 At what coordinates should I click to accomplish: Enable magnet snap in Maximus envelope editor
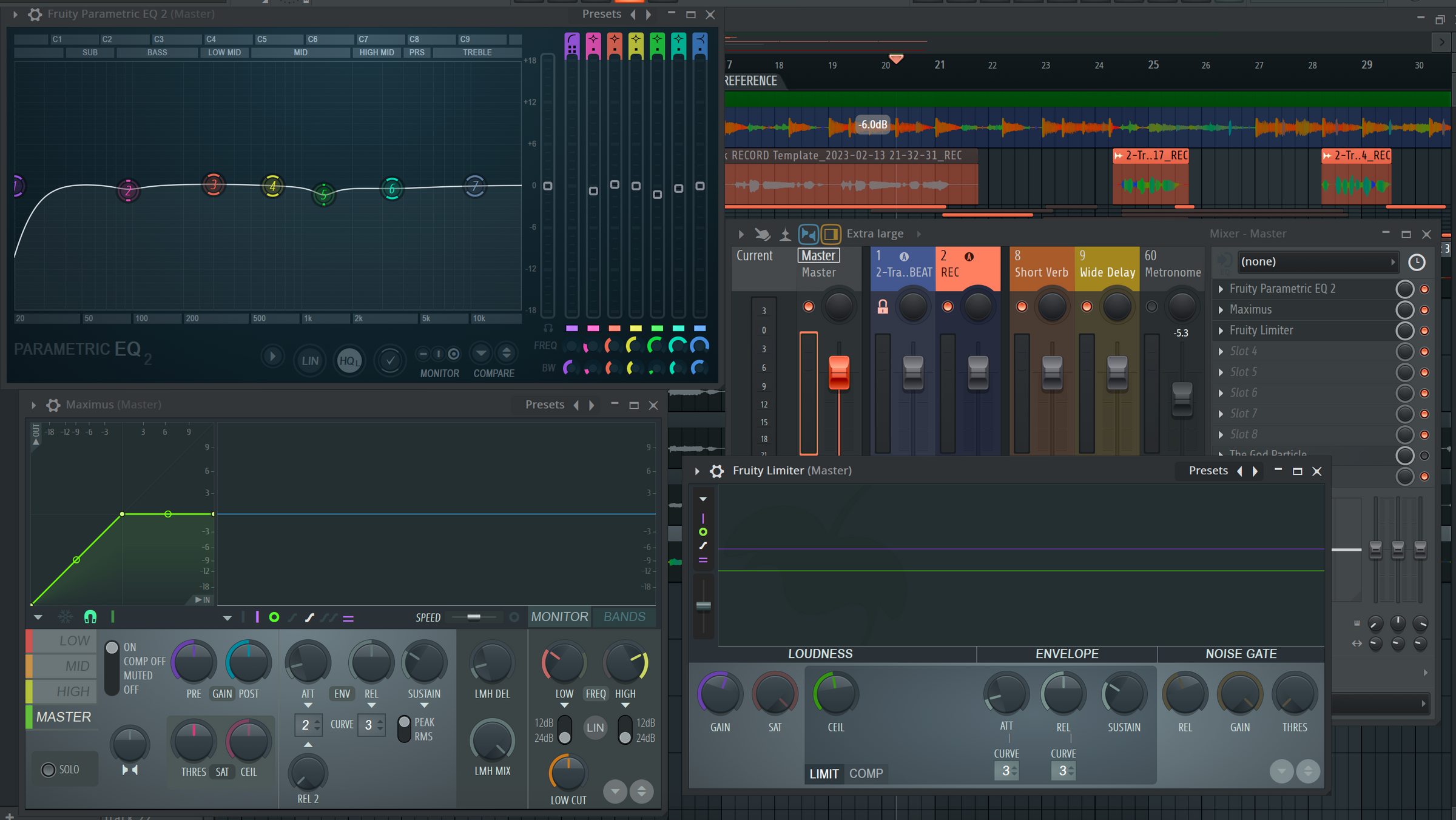(x=90, y=617)
